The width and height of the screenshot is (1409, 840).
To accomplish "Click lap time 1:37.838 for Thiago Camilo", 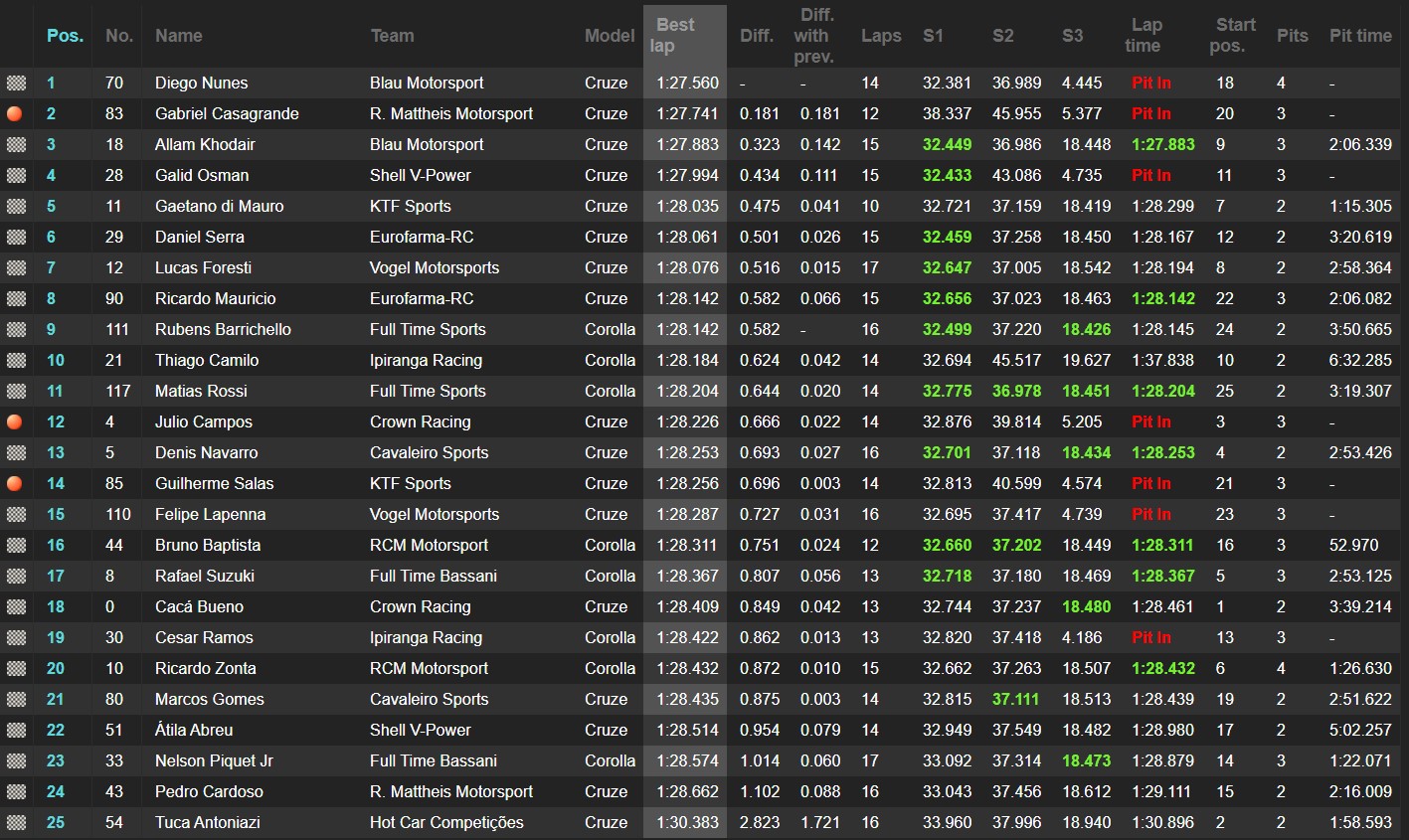I will [1162, 360].
